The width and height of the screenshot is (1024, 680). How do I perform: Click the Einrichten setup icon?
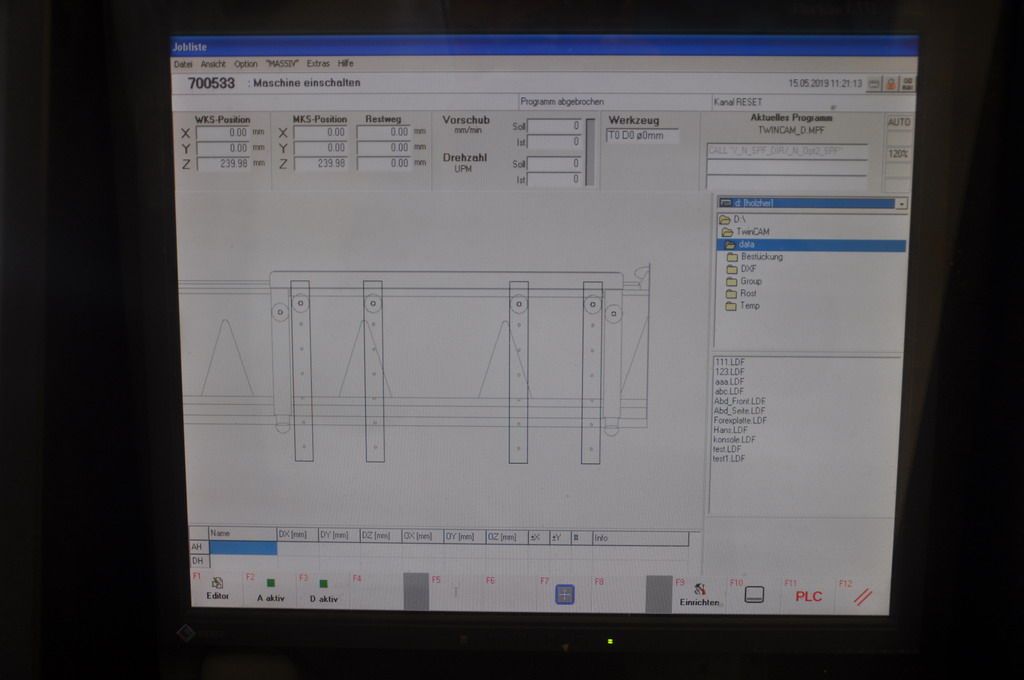pyautogui.click(x=699, y=590)
